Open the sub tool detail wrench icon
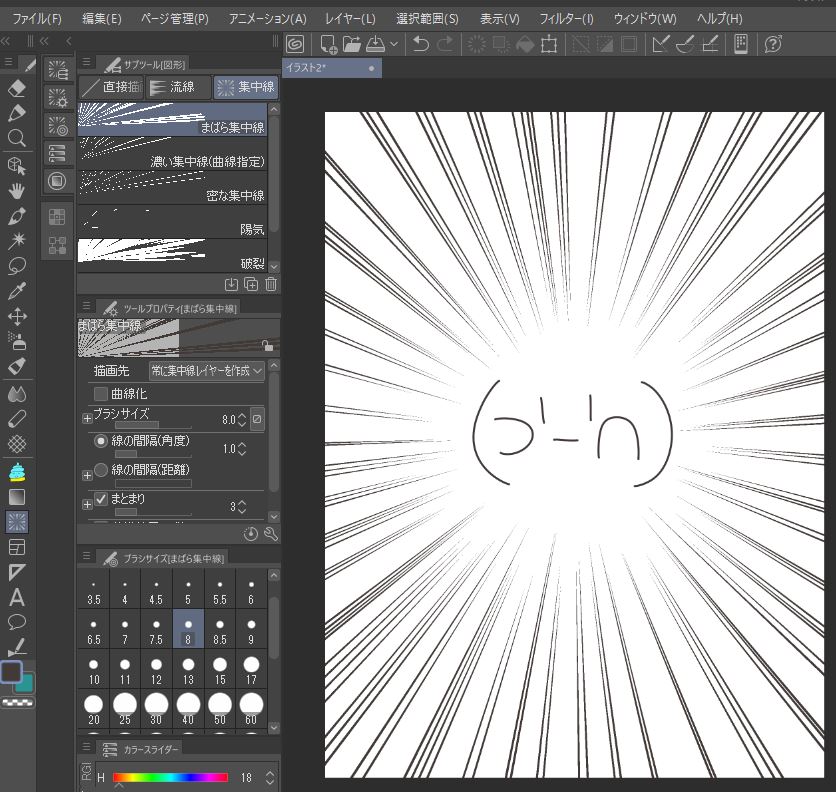 pyautogui.click(x=271, y=534)
